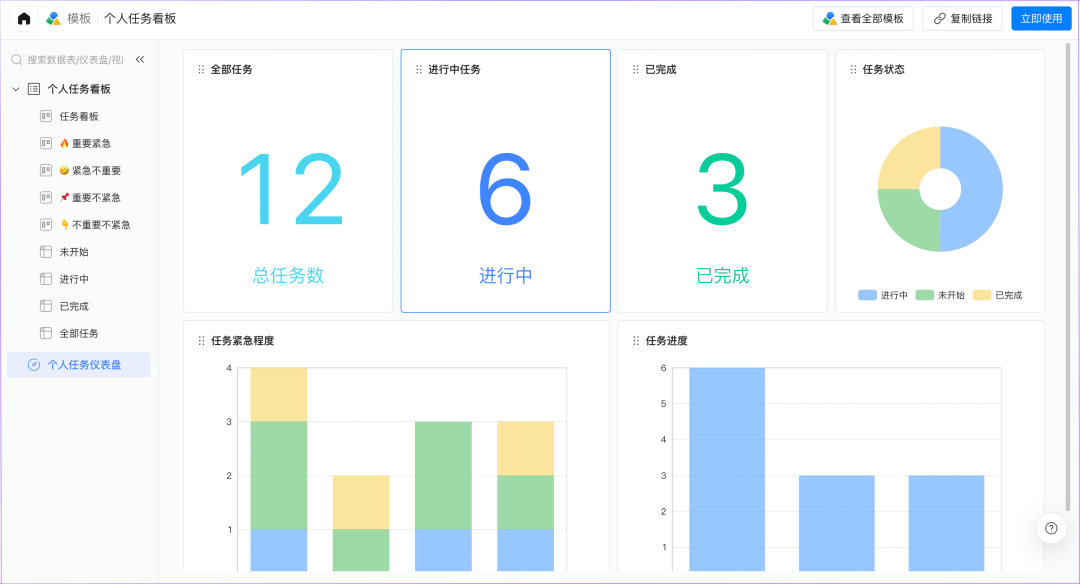Open 全部任务 table in sidebar

pyautogui.click(x=79, y=333)
